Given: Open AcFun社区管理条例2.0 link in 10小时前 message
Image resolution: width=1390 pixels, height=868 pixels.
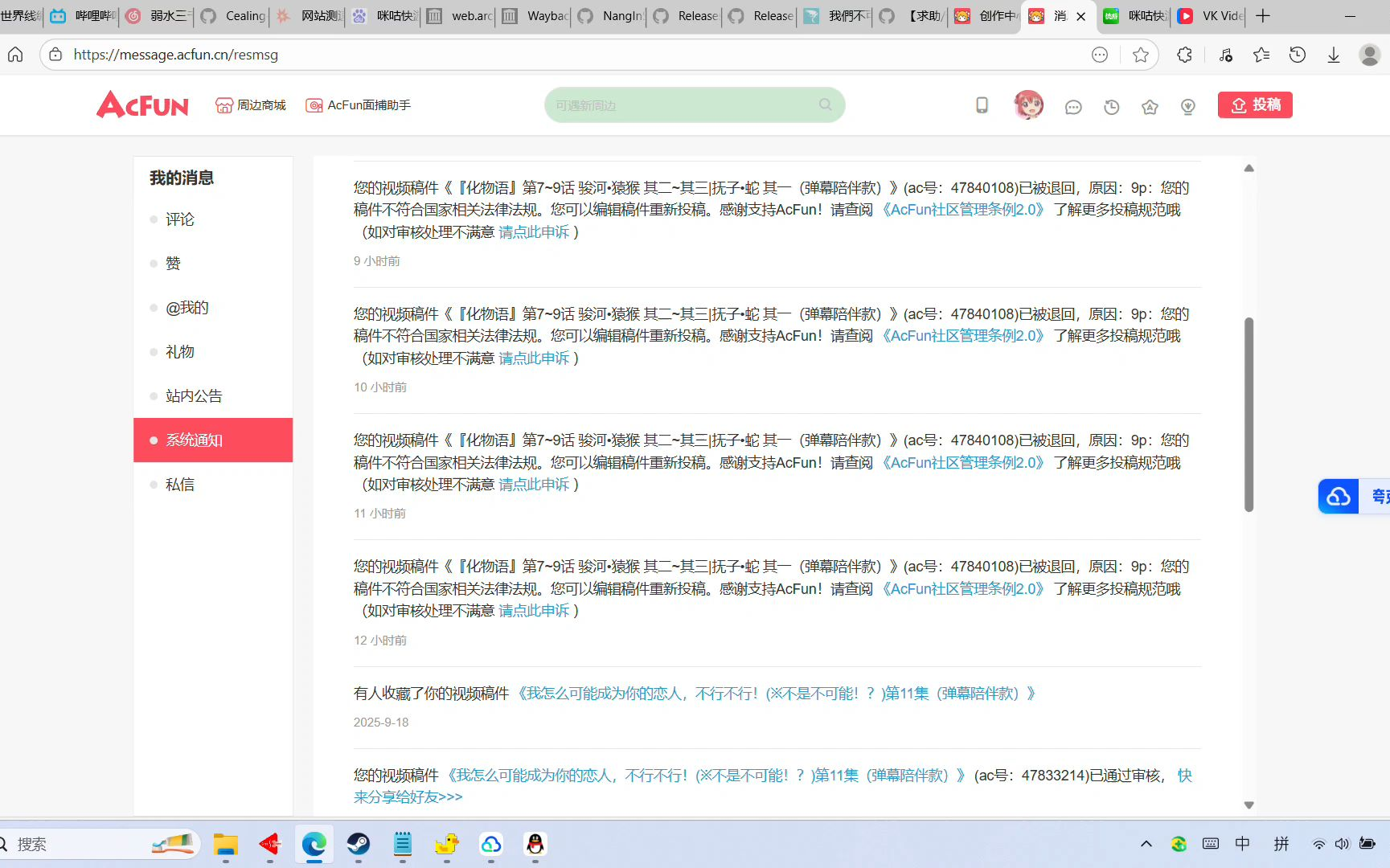Looking at the screenshot, I should click(x=963, y=336).
